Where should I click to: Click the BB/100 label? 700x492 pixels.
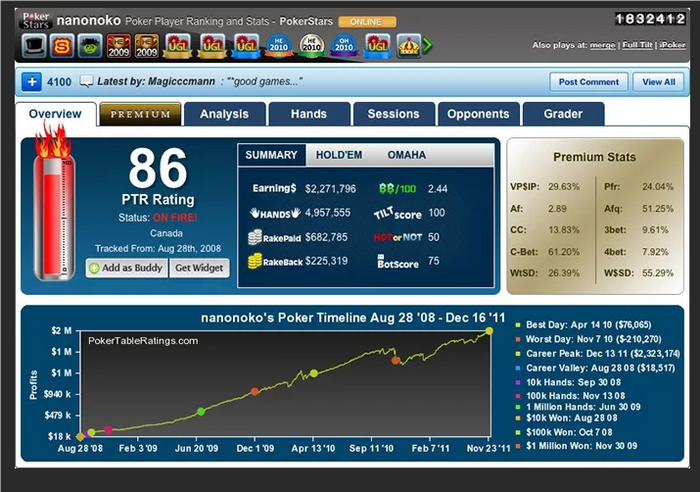(x=397, y=189)
